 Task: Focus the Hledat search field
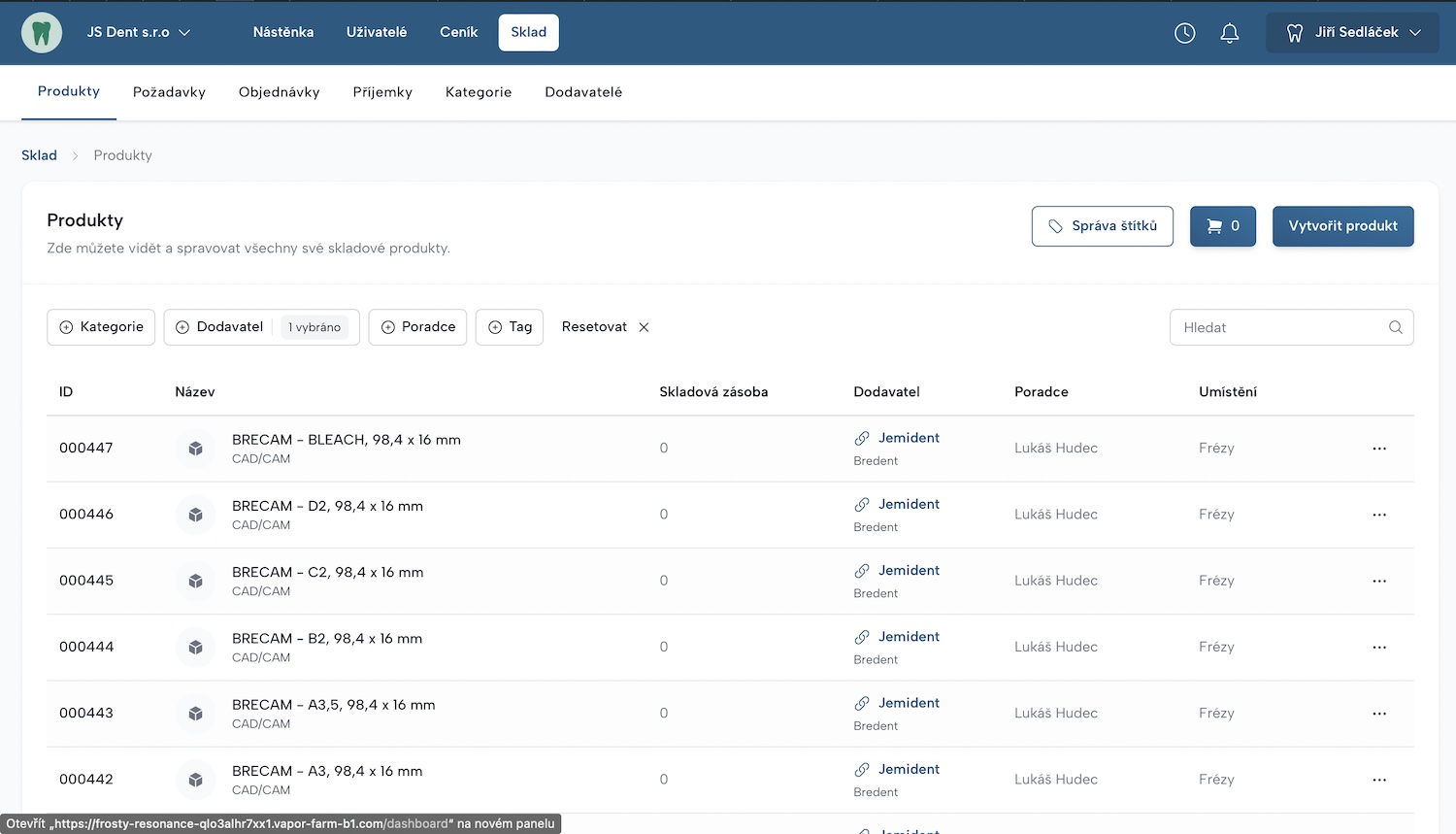pyautogui.click(x=1291, y=327)
